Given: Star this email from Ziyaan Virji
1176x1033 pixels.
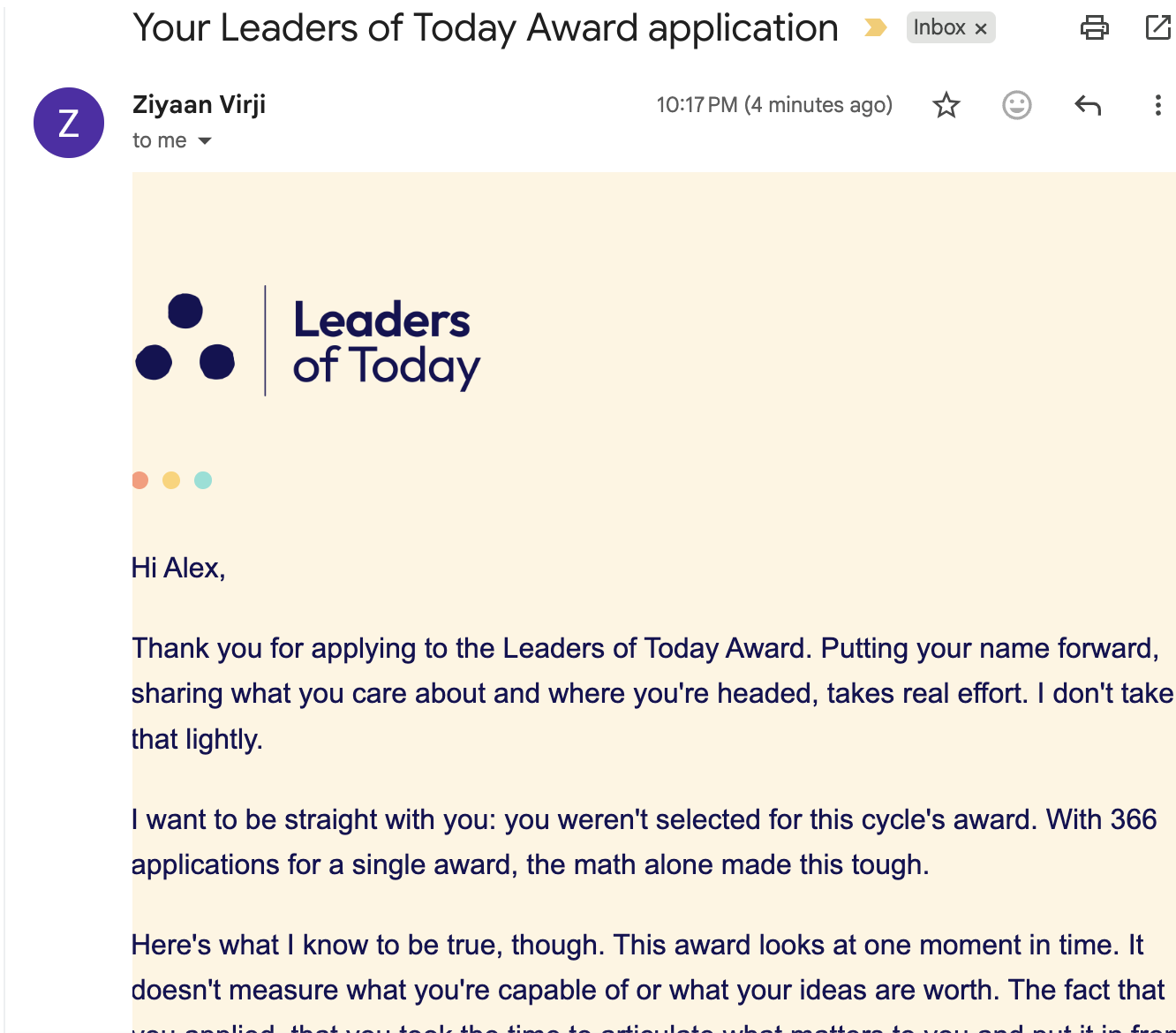Looking at the screenshot, I should pyautogui.click(x=946, y=105).
